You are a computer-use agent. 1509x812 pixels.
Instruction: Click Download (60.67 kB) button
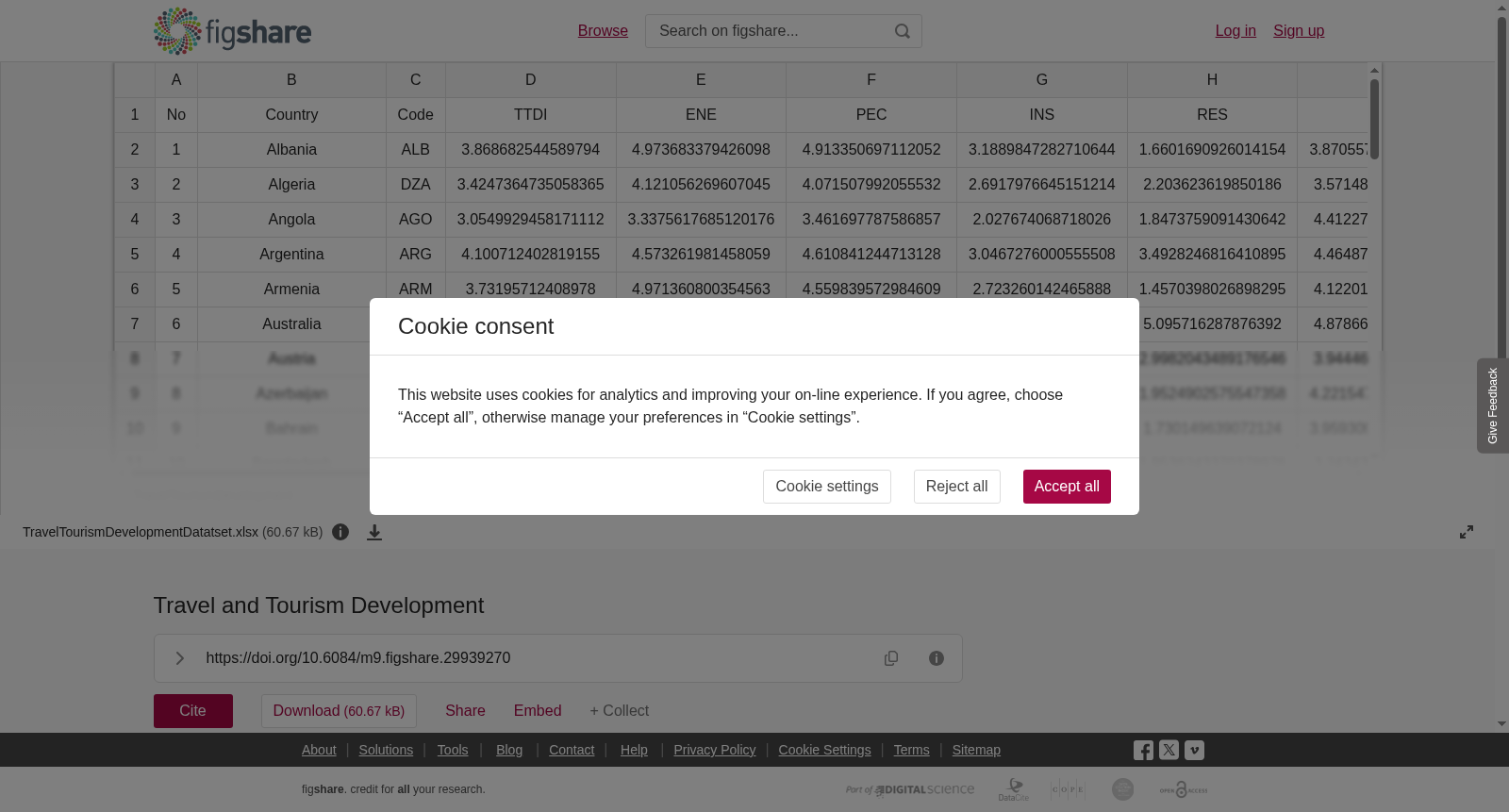[339, 711]
